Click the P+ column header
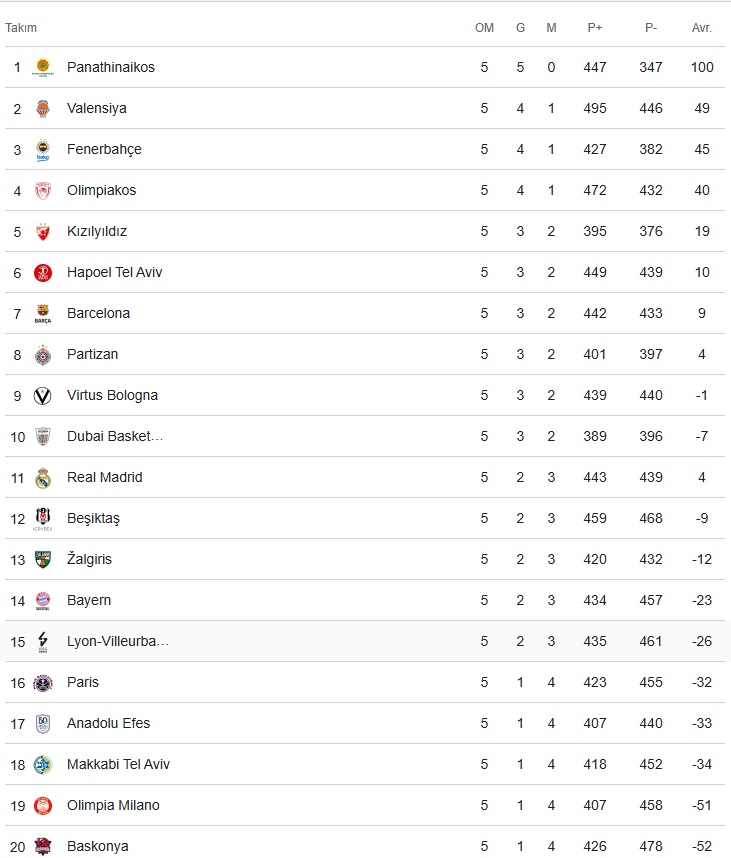 [595, 28]
